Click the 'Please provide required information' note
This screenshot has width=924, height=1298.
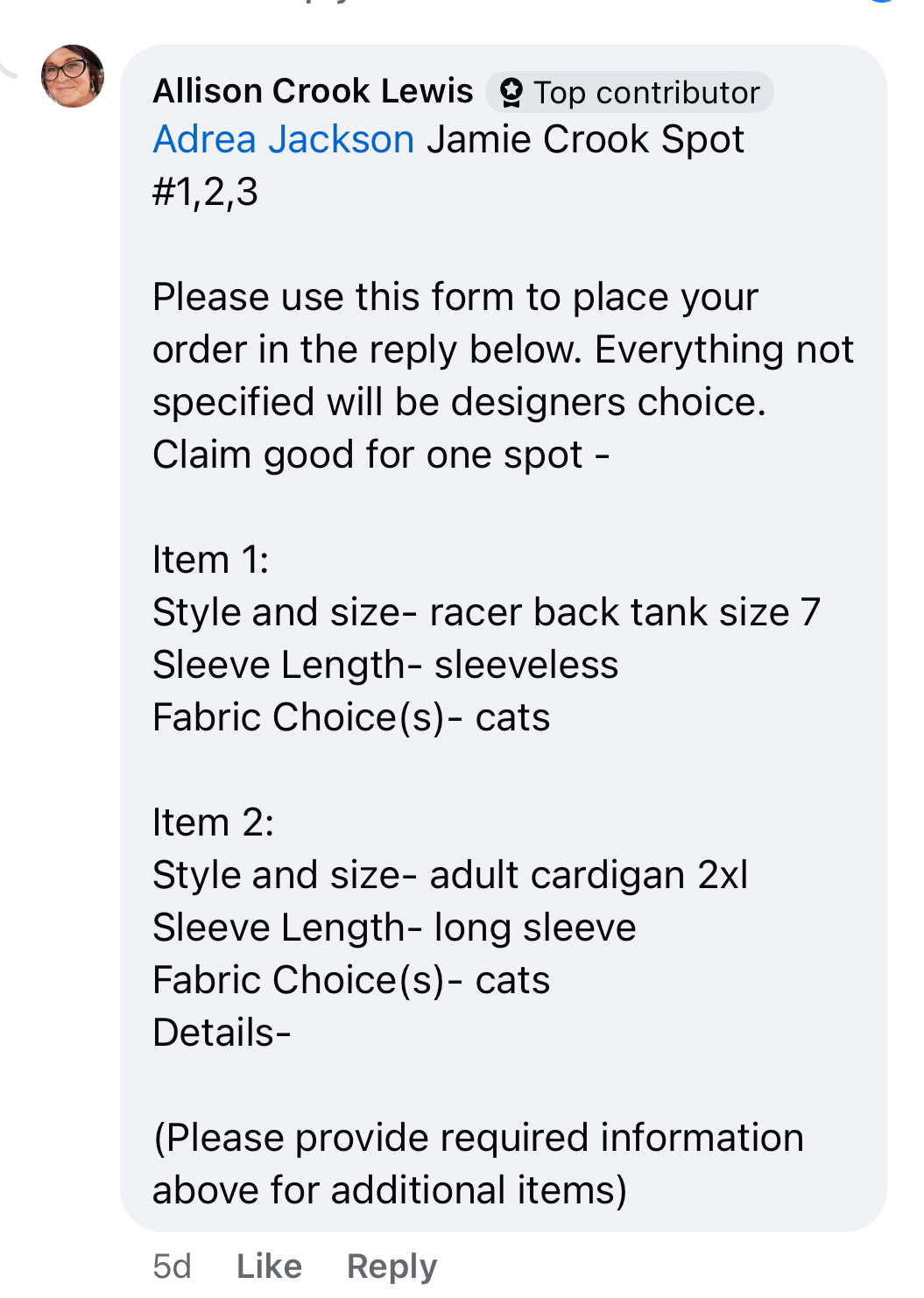(478, 1138)
